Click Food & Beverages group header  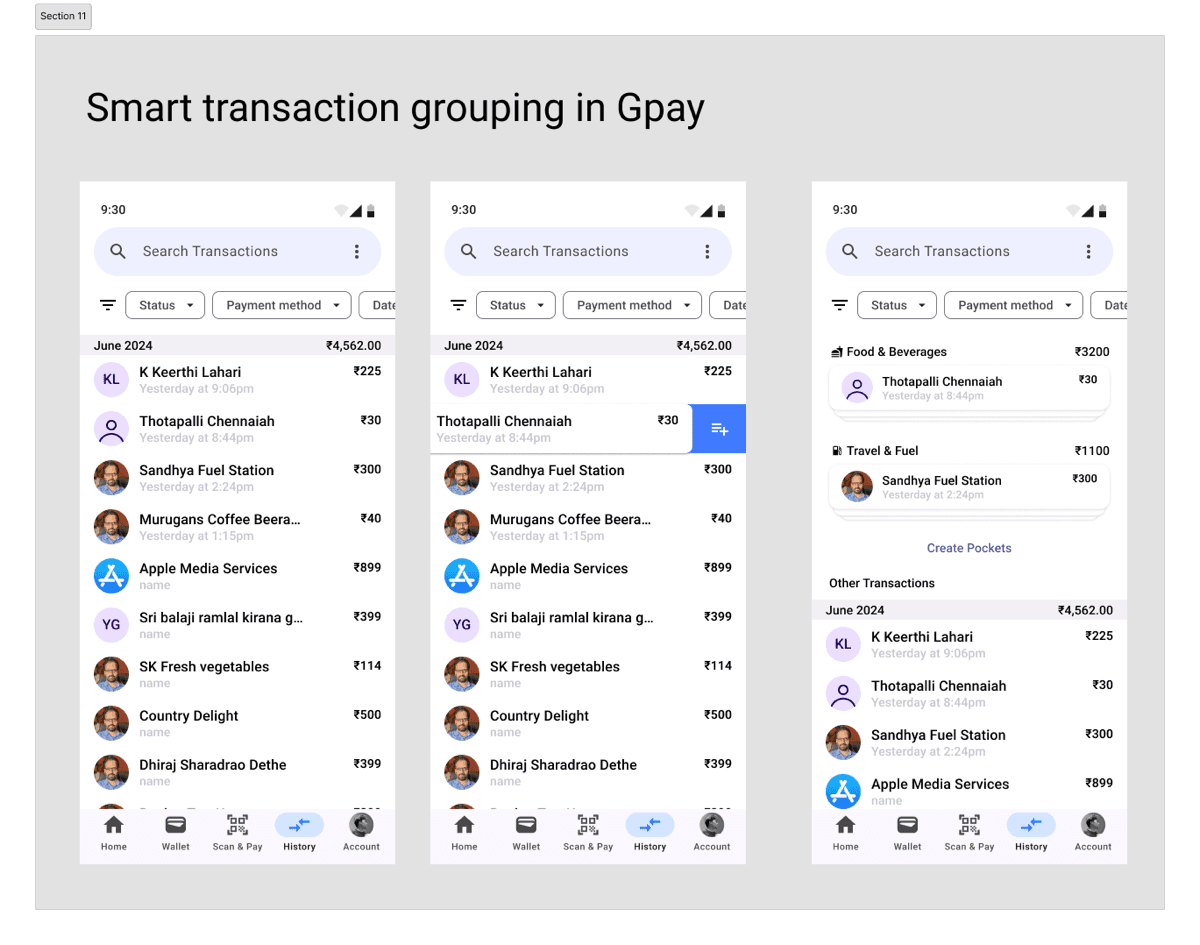coord(969,352)
